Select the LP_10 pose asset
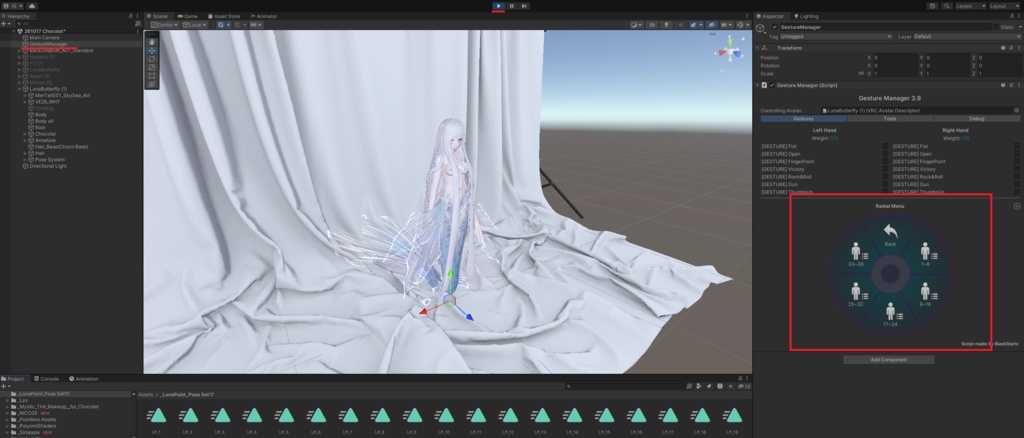Screen dimensions: 1024x438 pyautogui.click(x=444, y=419)
